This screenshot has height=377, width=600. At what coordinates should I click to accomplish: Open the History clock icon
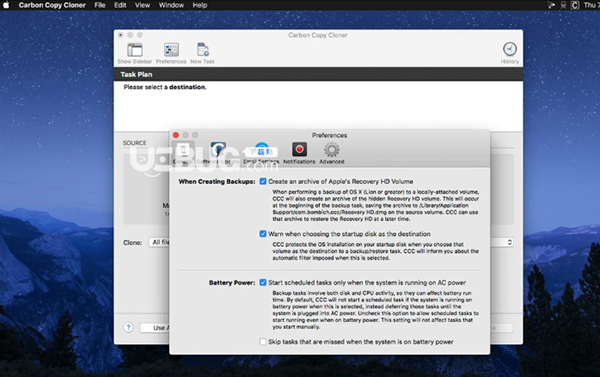(509, 49)
